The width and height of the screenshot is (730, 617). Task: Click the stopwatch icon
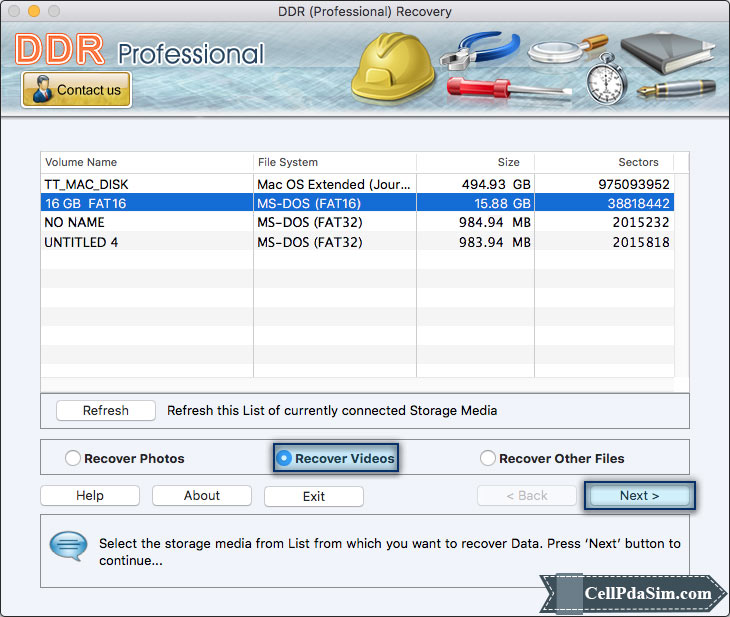coord(605,79)
